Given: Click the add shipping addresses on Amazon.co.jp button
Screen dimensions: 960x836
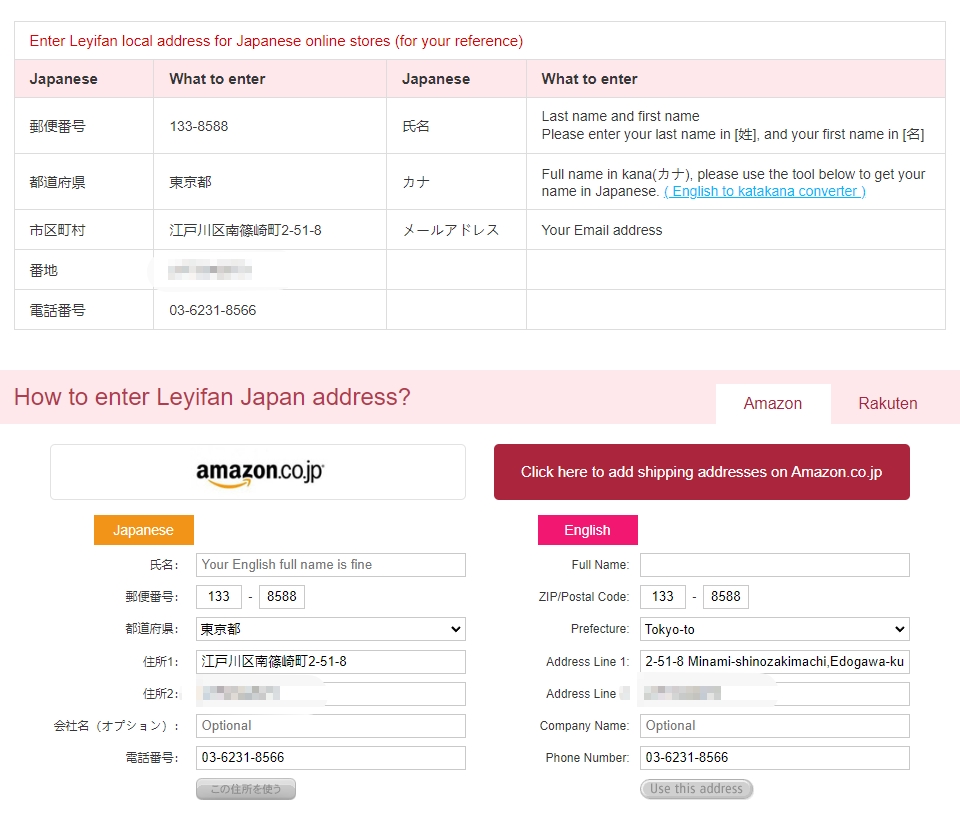Looking at the screenshot, I should 702,472.
